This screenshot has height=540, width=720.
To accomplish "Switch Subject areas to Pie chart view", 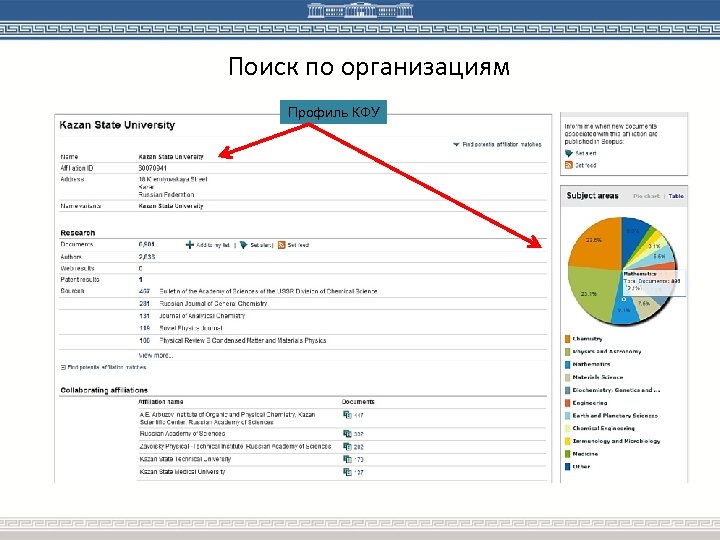I will pyautogui.click(x=646, y=196).
